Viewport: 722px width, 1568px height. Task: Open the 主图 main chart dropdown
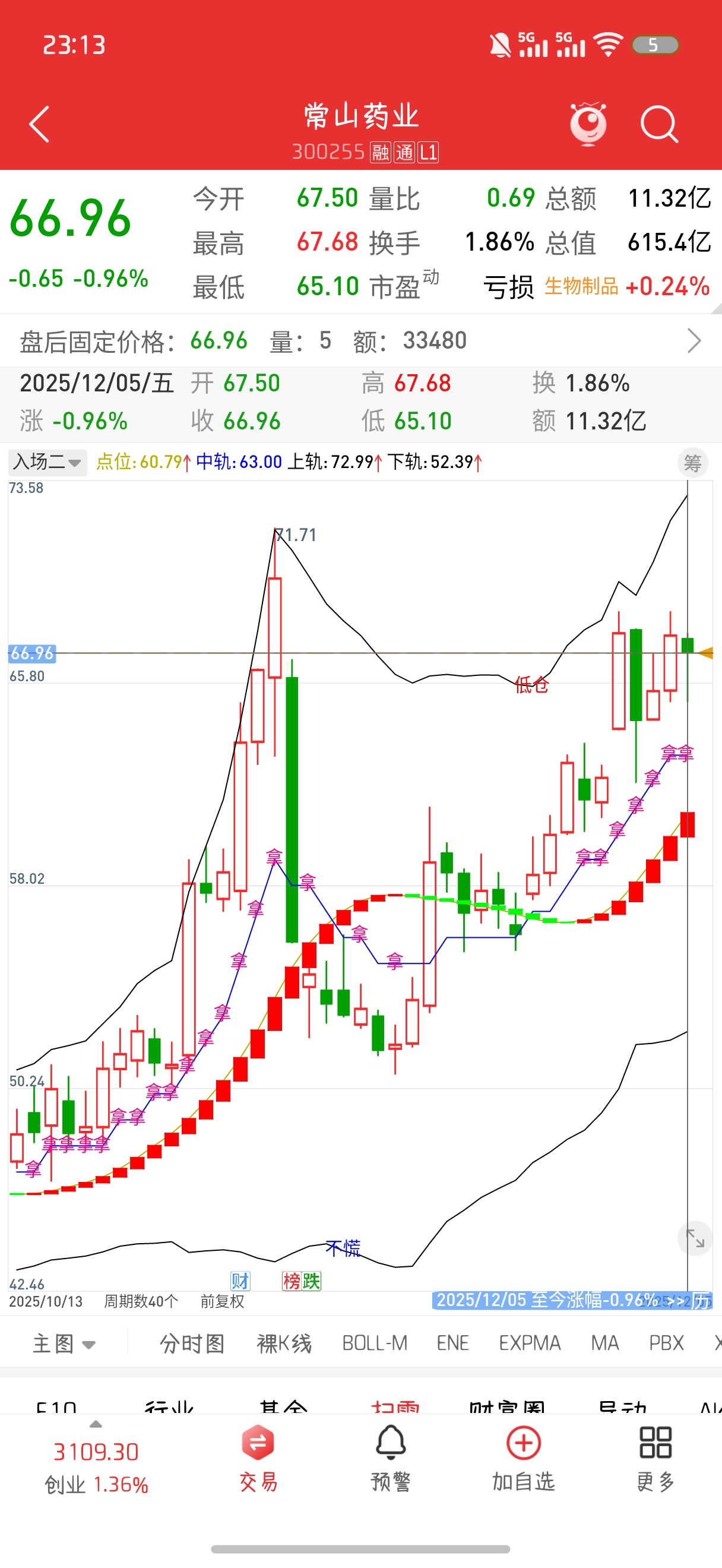(64, 1344)
